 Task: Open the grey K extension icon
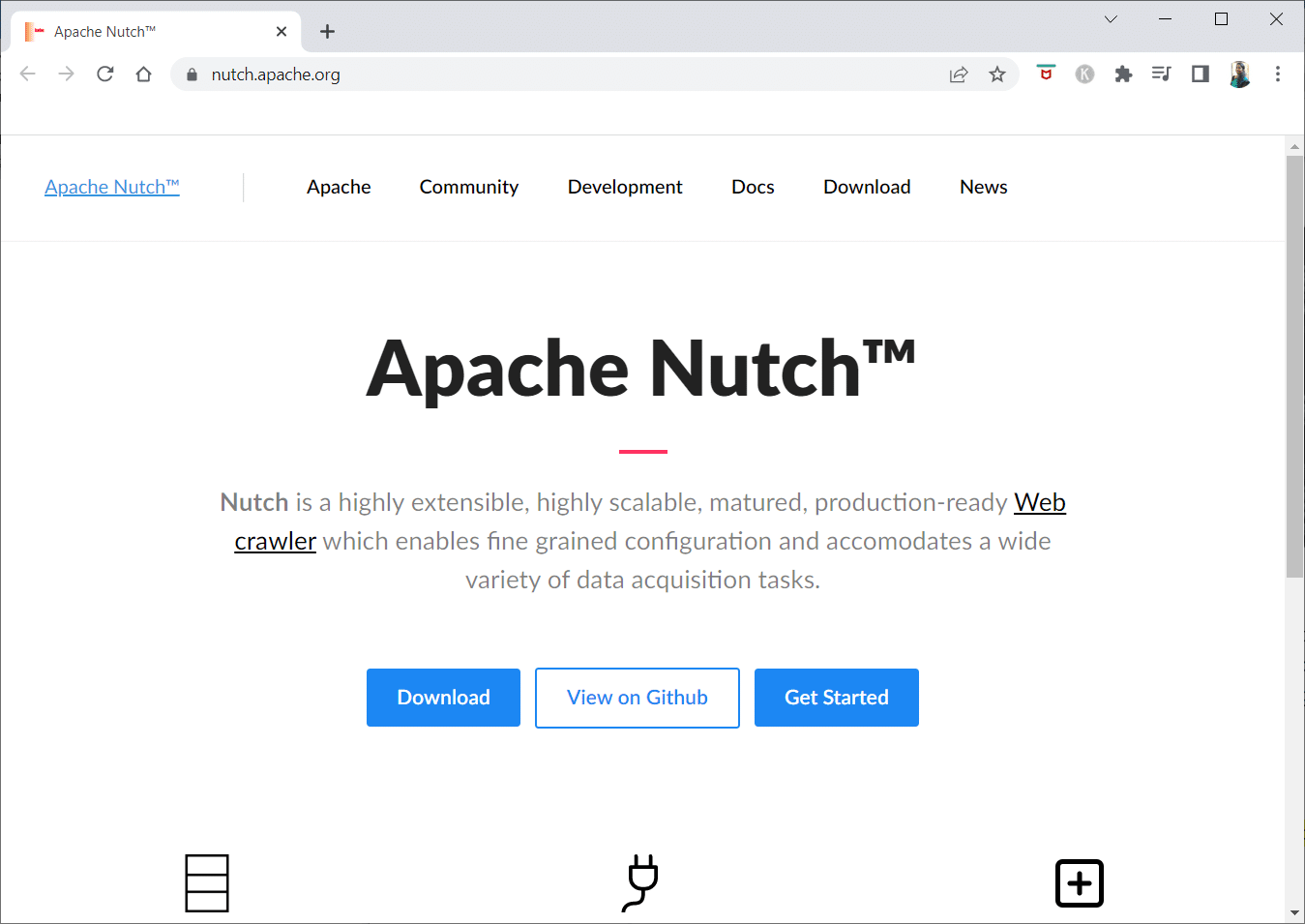point(1084,75)
